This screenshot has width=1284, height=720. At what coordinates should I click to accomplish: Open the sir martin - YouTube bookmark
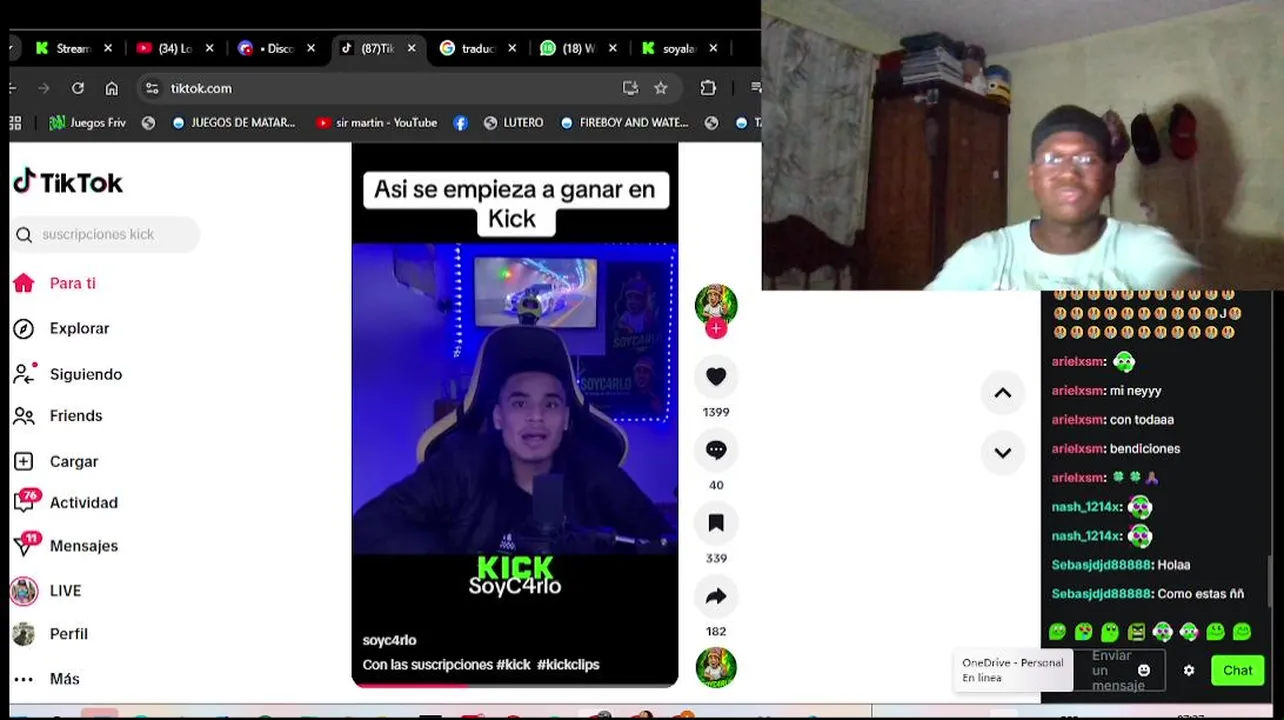[377, 122]
